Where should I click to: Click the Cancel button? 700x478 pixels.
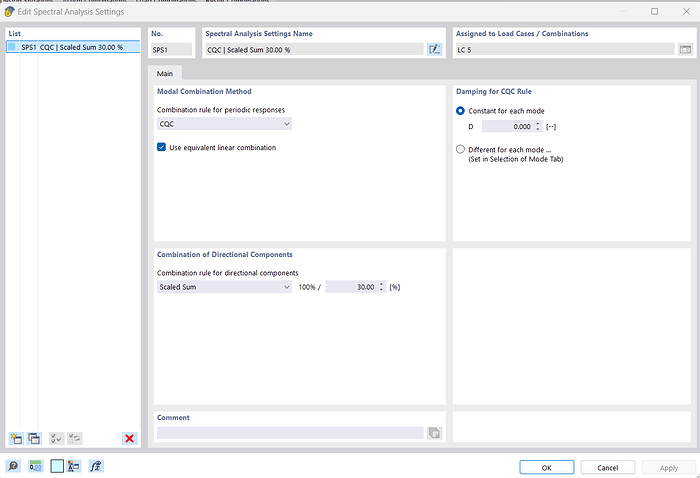[x=607, y=467]
